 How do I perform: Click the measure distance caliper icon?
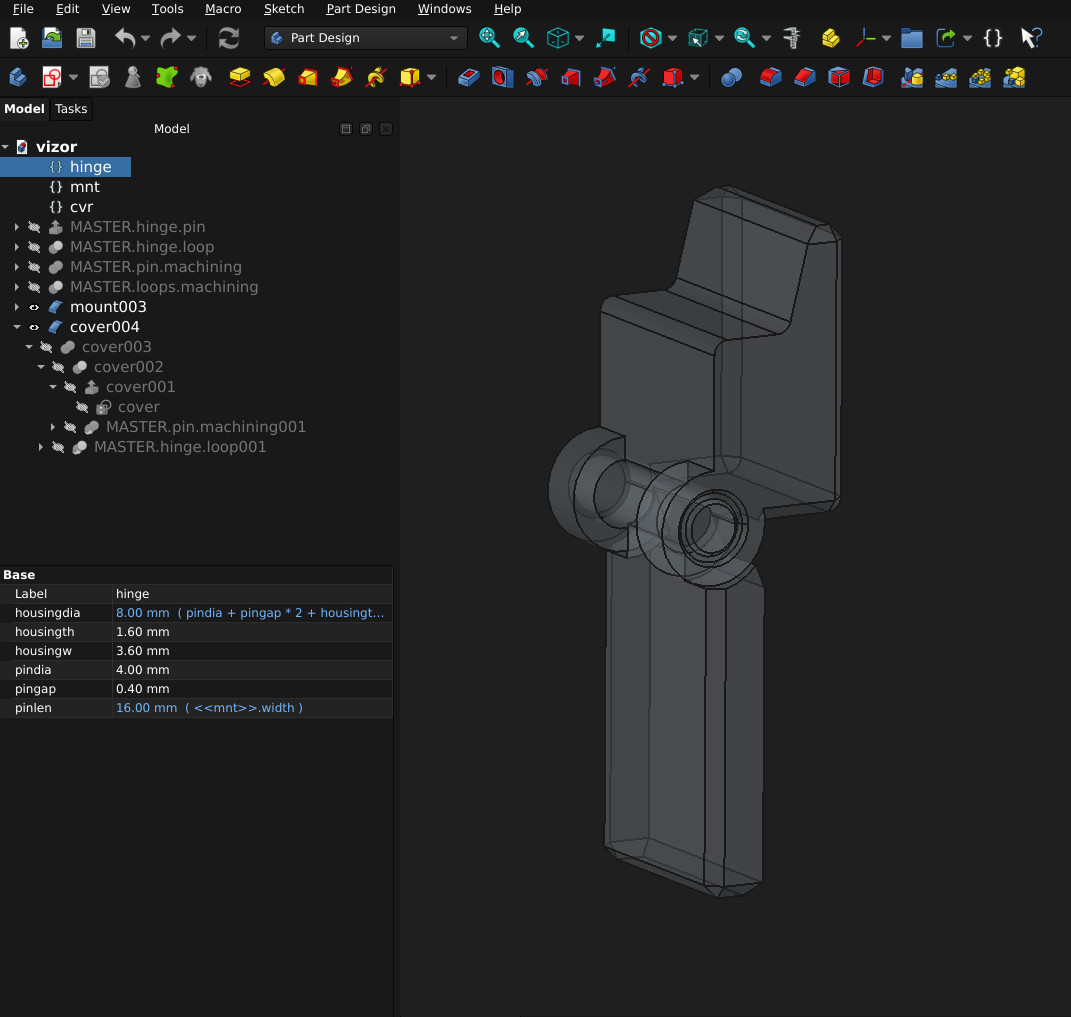point(792,38)
